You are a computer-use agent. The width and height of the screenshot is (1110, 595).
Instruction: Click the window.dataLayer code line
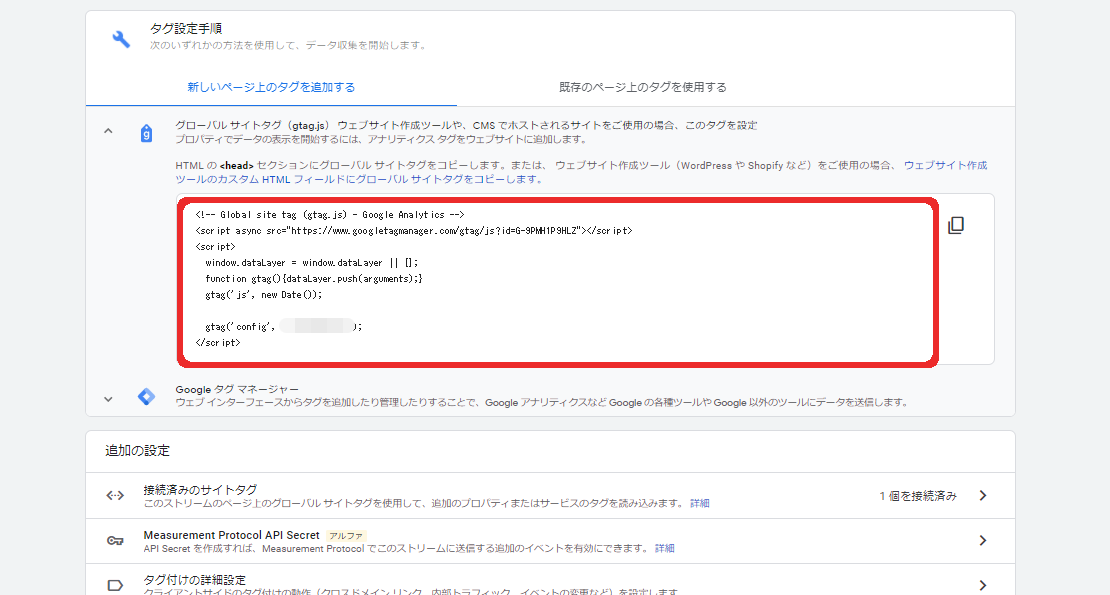point(311,262)
